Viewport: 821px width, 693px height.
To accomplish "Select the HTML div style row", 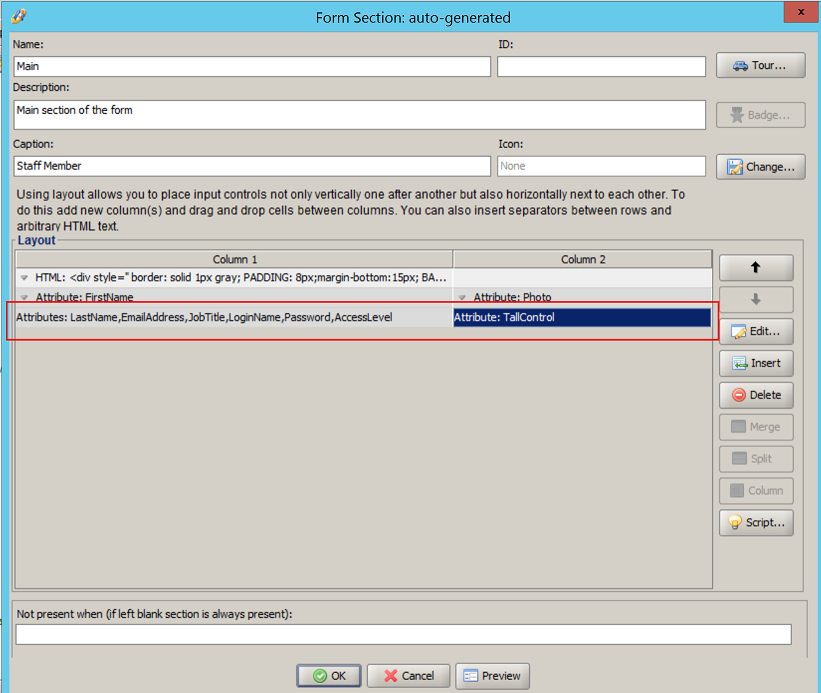I will (234, 277).
